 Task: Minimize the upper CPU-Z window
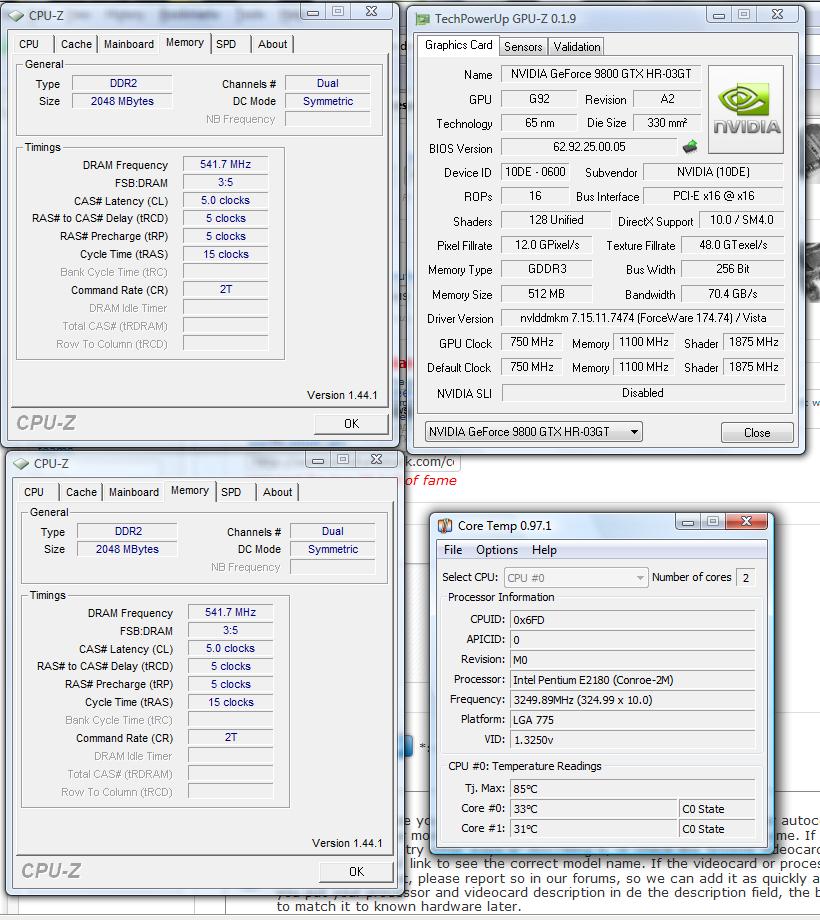[x=313, y=12]
